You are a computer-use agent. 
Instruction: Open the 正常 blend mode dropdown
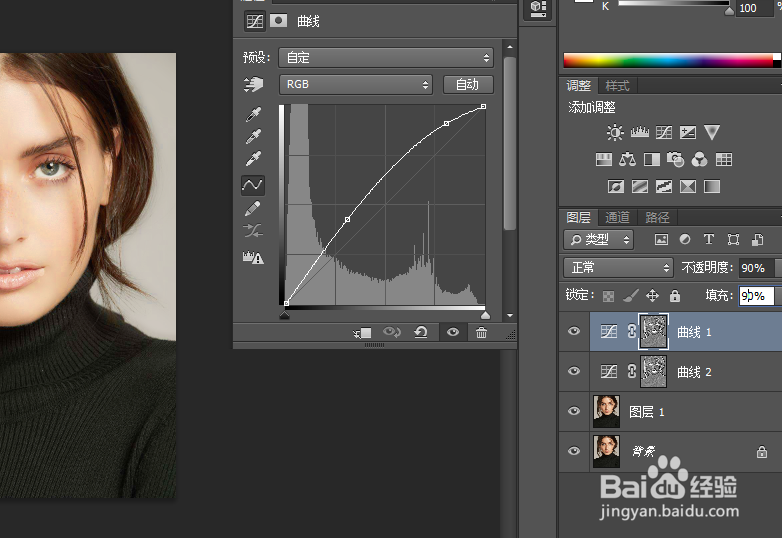coord(618,268)
